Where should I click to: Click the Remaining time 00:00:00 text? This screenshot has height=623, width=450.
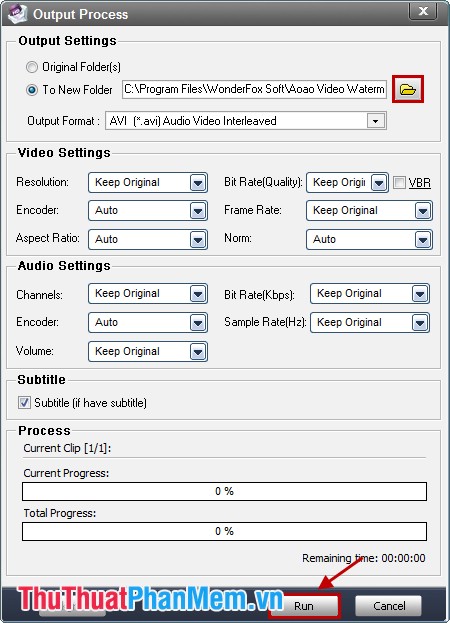tap(363, 558)
